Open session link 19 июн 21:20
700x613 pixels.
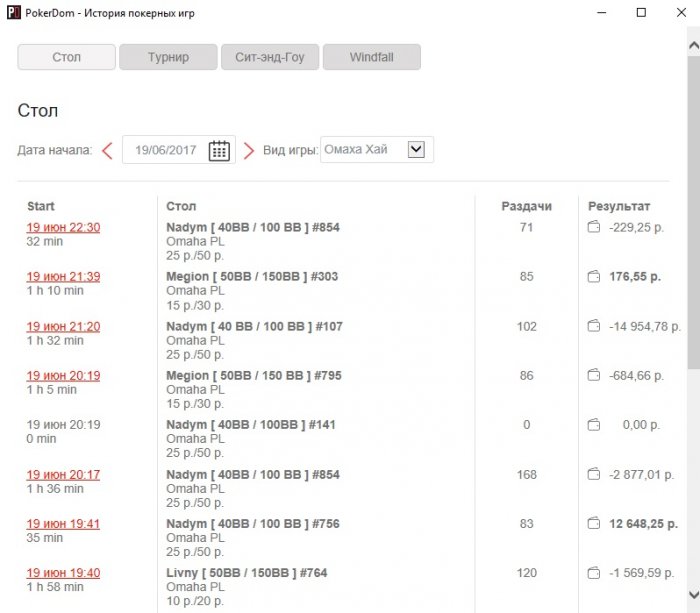click(63, 326)
